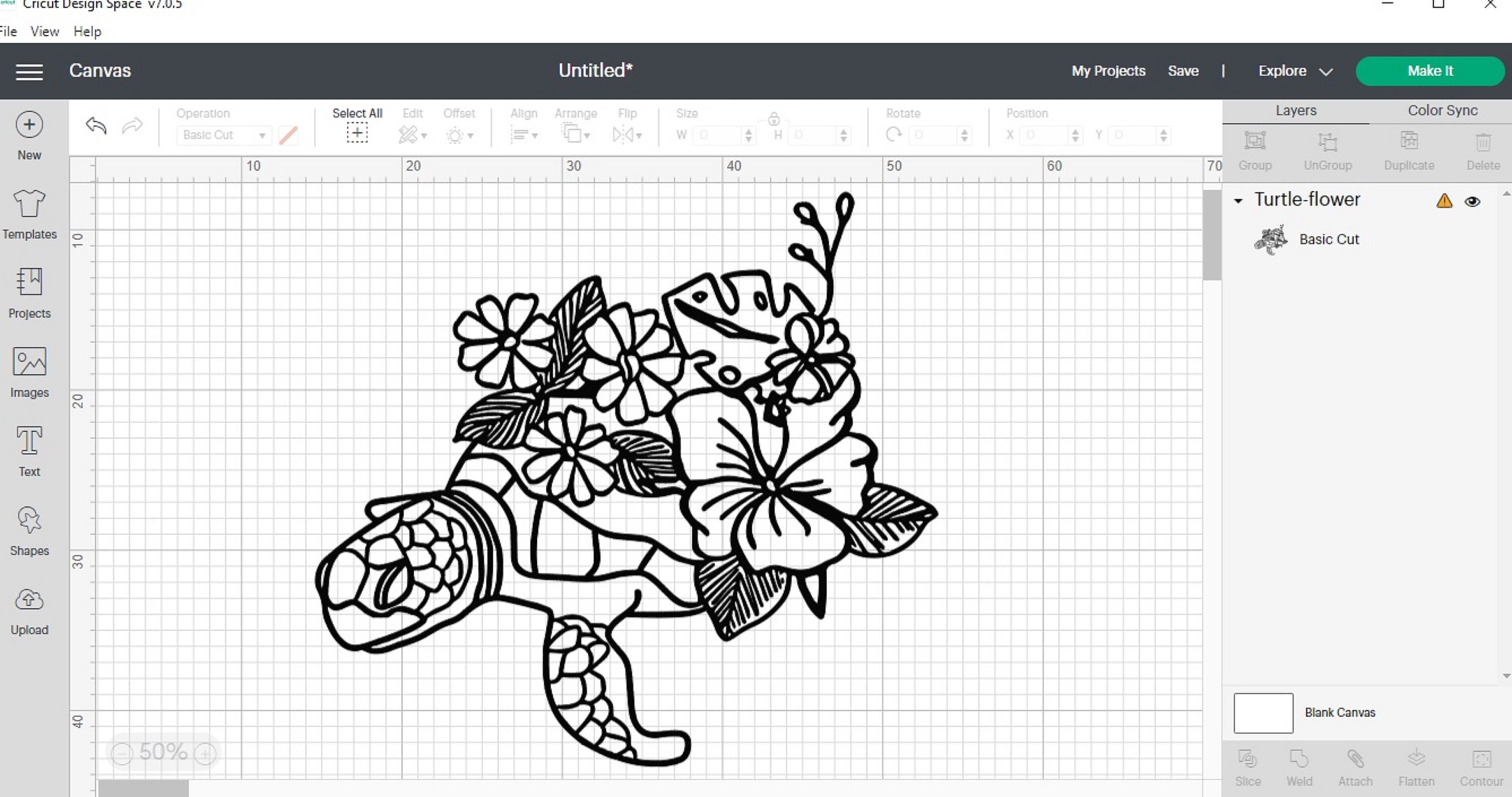Select the Weld tool
This screenshot has height=797, width=1512.
tap(1299, 766)
